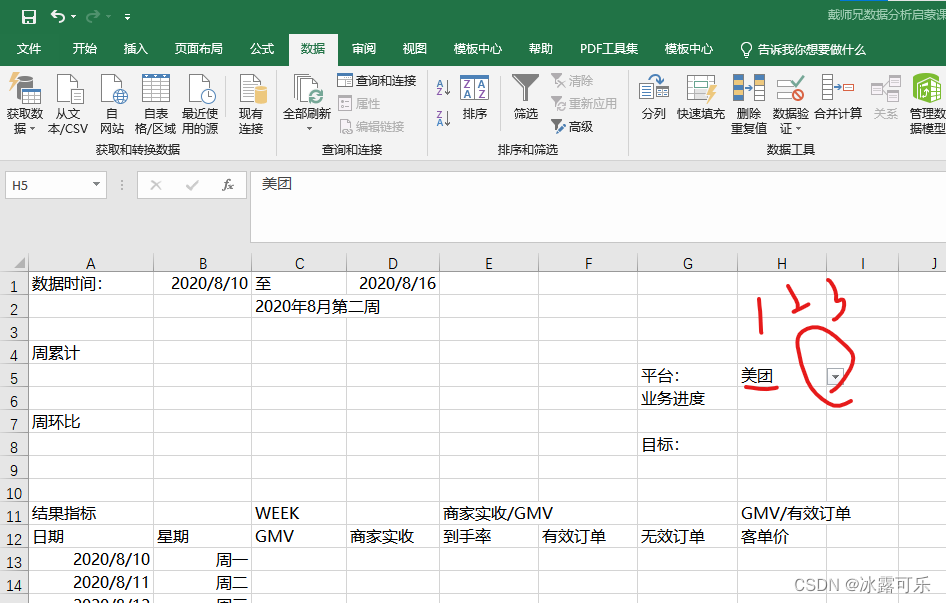Open 高级 filter options
The width and height of the screenshot is (946, 603).
573,126
